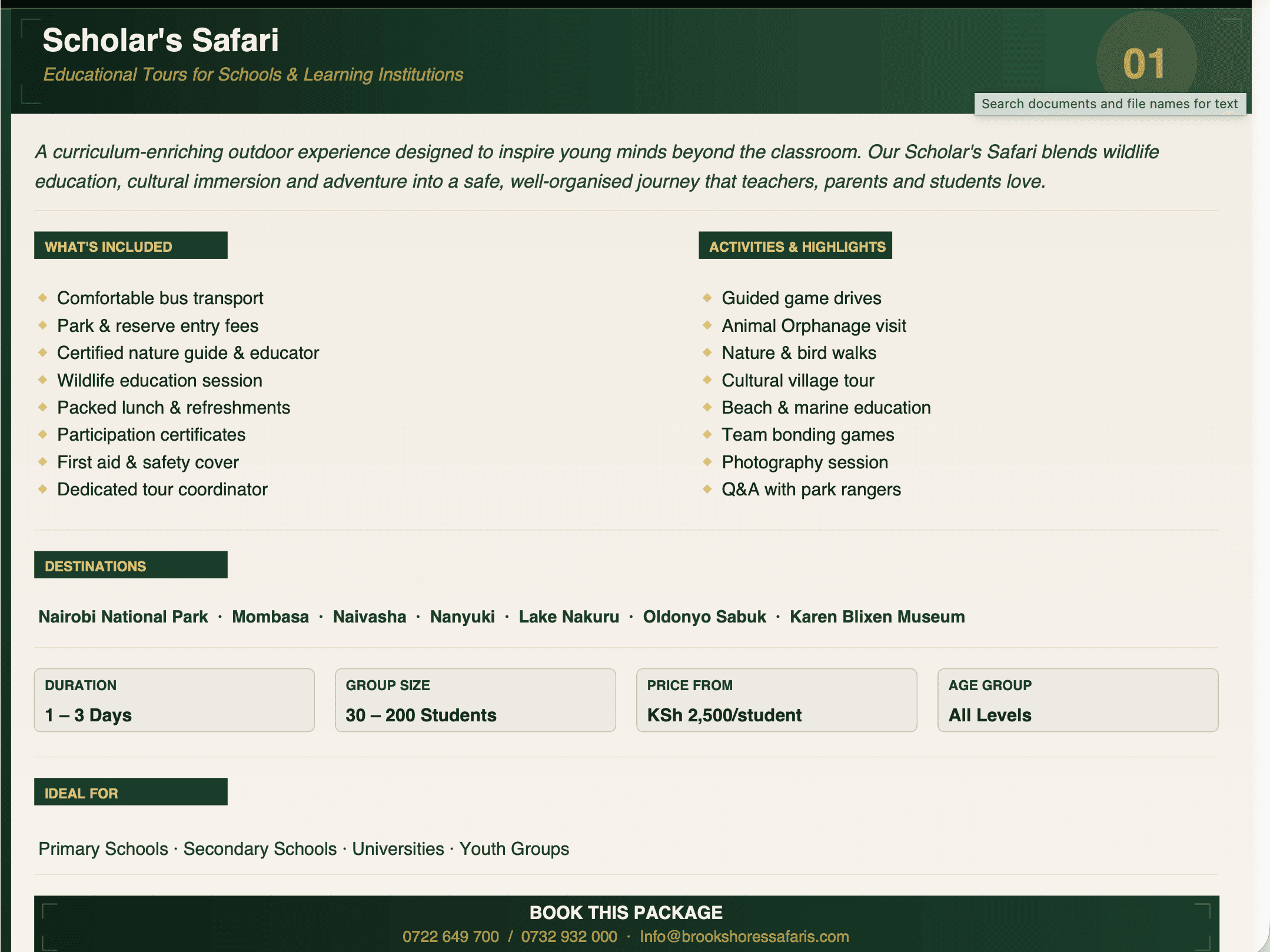Select 'Participation certificates' item
The width and height of the screenshot is (1270, 952).
pos(151,435)
